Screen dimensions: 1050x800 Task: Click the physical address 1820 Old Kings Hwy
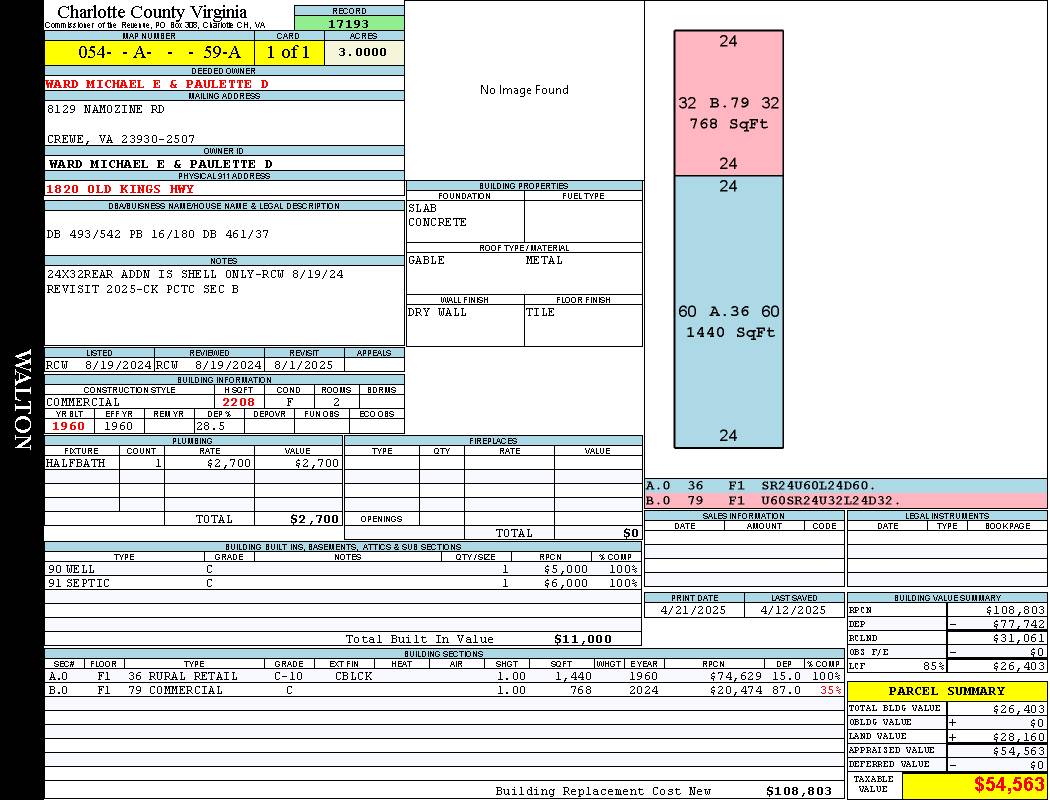[120, 189]
